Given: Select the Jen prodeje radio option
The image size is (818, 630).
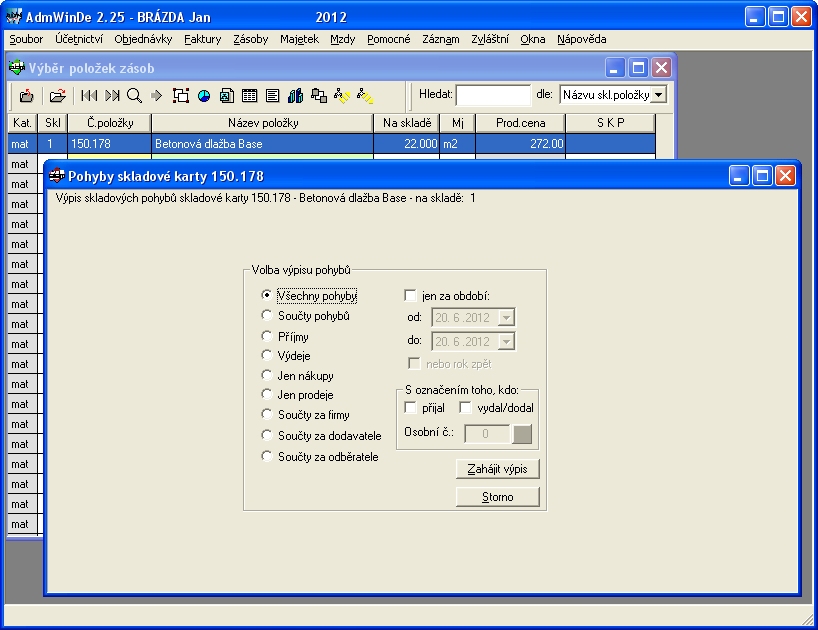Looking at the screenshot, I should [267, 394].
